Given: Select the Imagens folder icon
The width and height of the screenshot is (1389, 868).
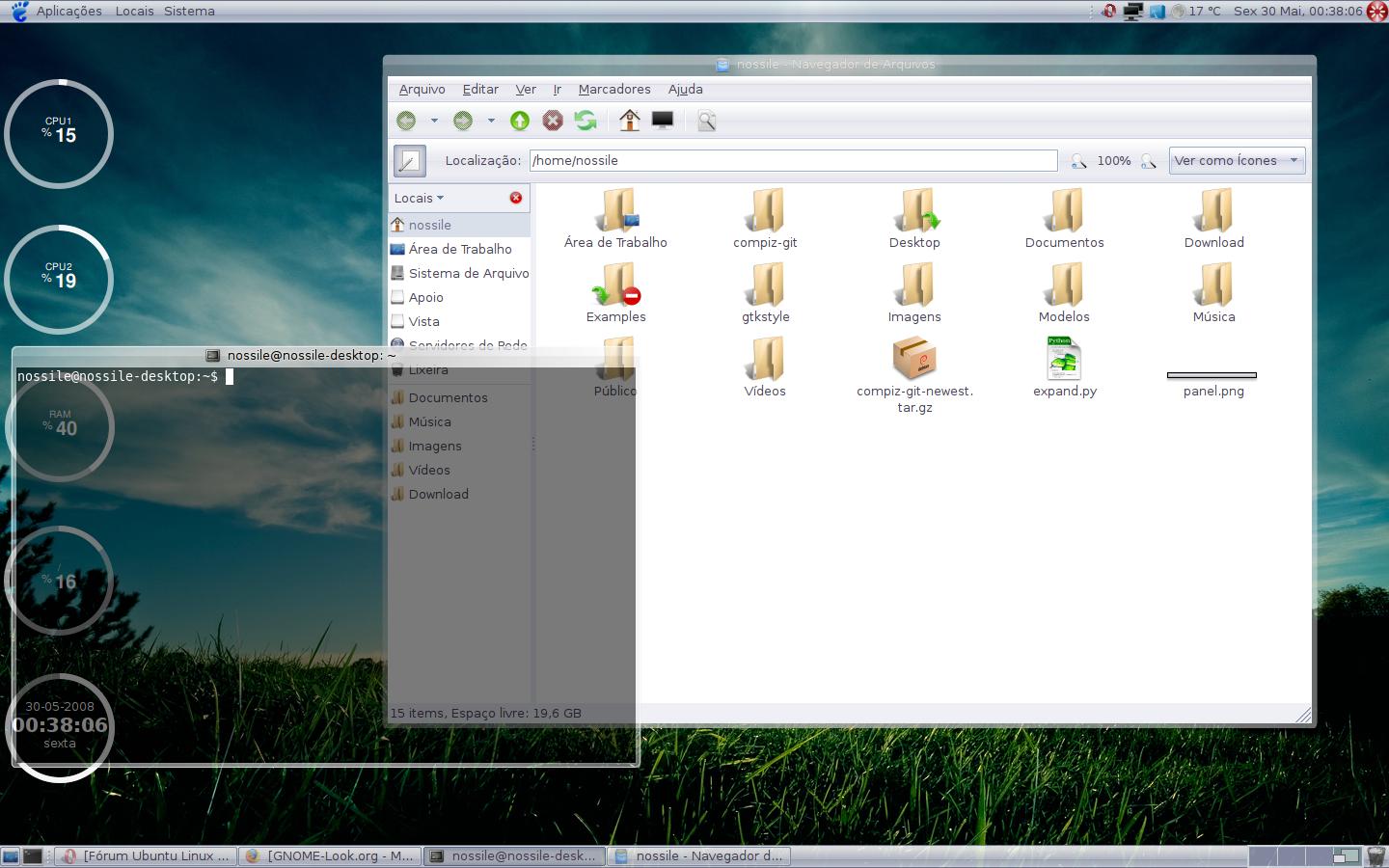Looking at the screenshot, I should (915, 285).
